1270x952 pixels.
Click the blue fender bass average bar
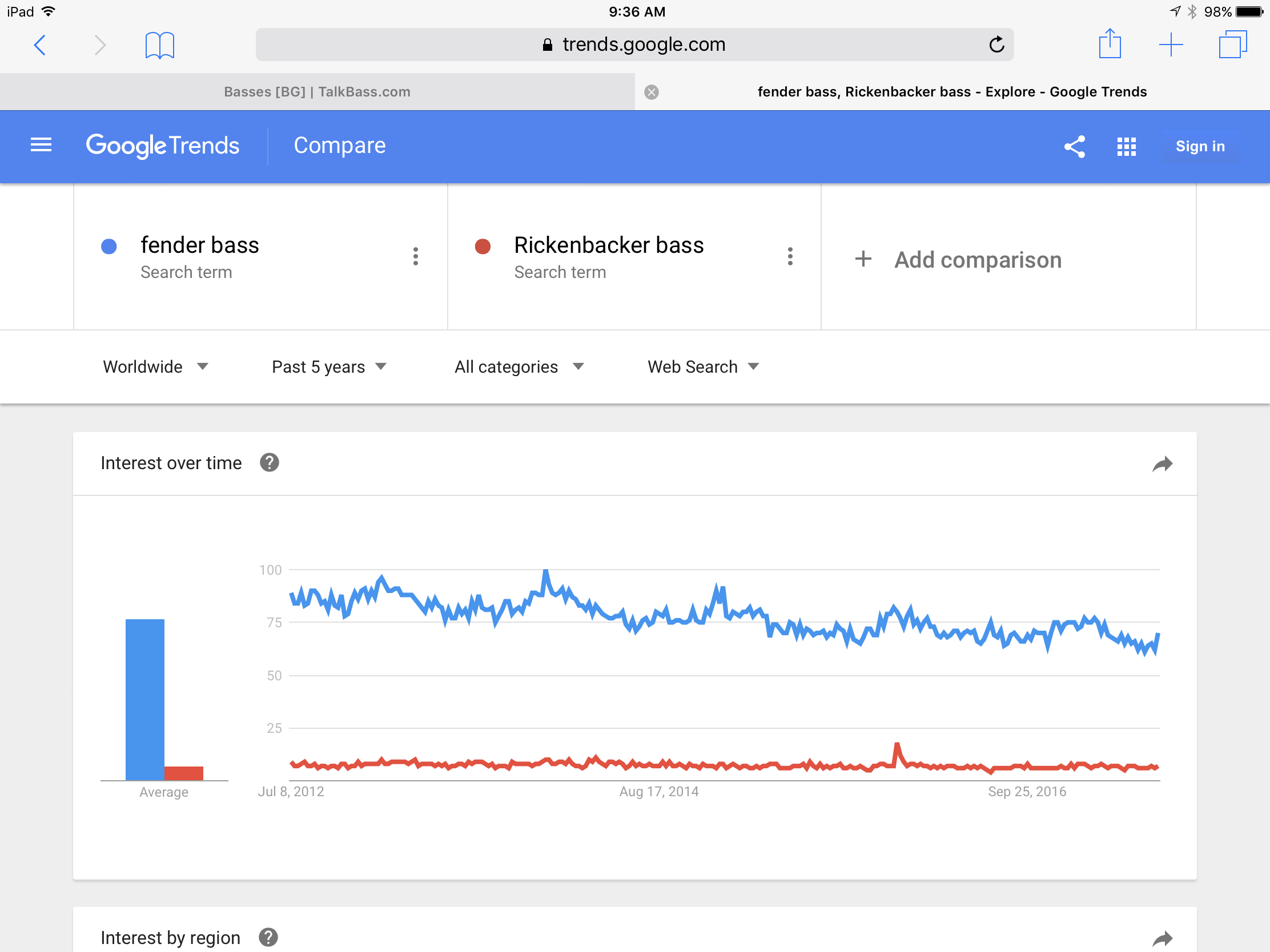coord(145,700)
